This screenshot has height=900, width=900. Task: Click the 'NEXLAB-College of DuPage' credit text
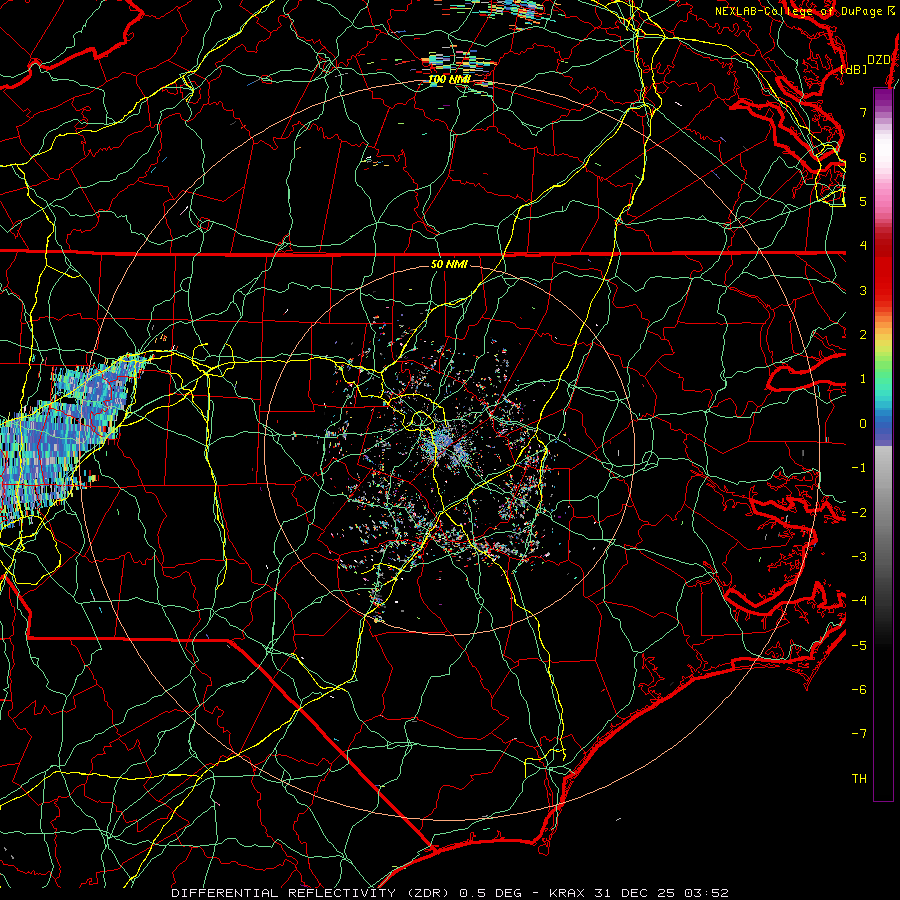(799, 11)
